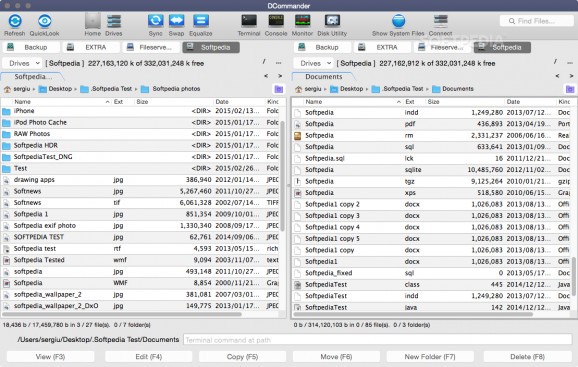Sort left panel by Date column
Viewport: 578px width, 367px height.
tap(239, 102)
